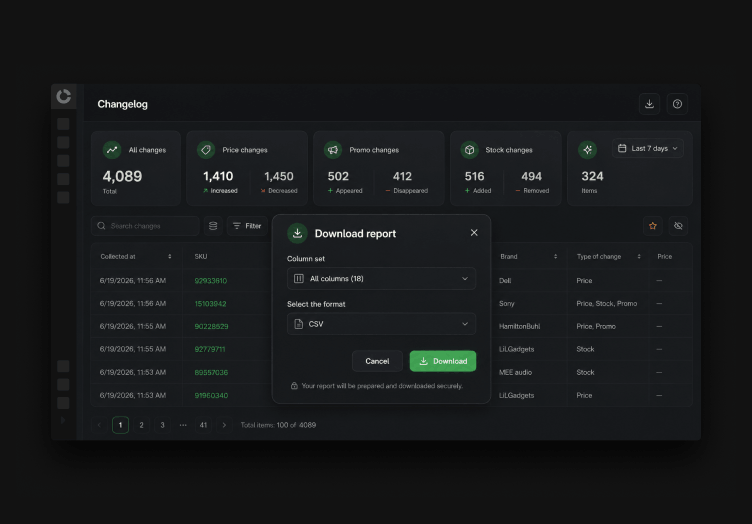Go to page 41
This screenshot has height=524, width=752.
[x=203, y=425]
